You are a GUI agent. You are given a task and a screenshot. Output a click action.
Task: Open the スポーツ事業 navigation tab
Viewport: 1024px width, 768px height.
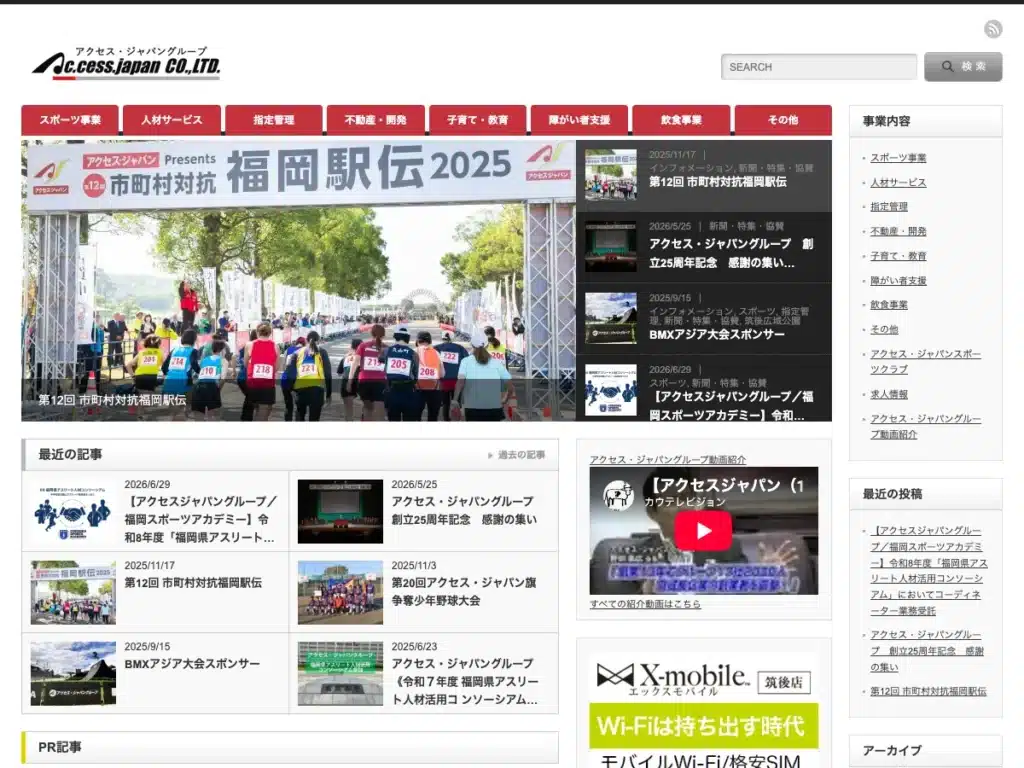click(70, 120)
